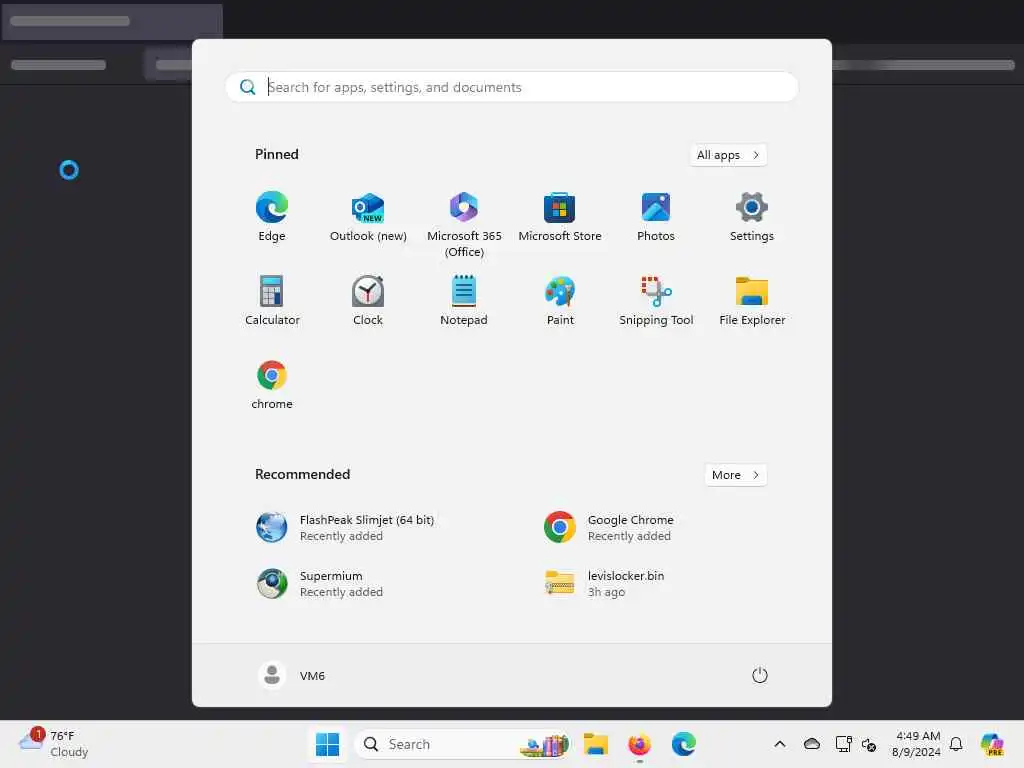Image resolution: width=1024 pixels, height=768 pixels.
Task: Launch the pinned chrome app
Action: (272, 385)
